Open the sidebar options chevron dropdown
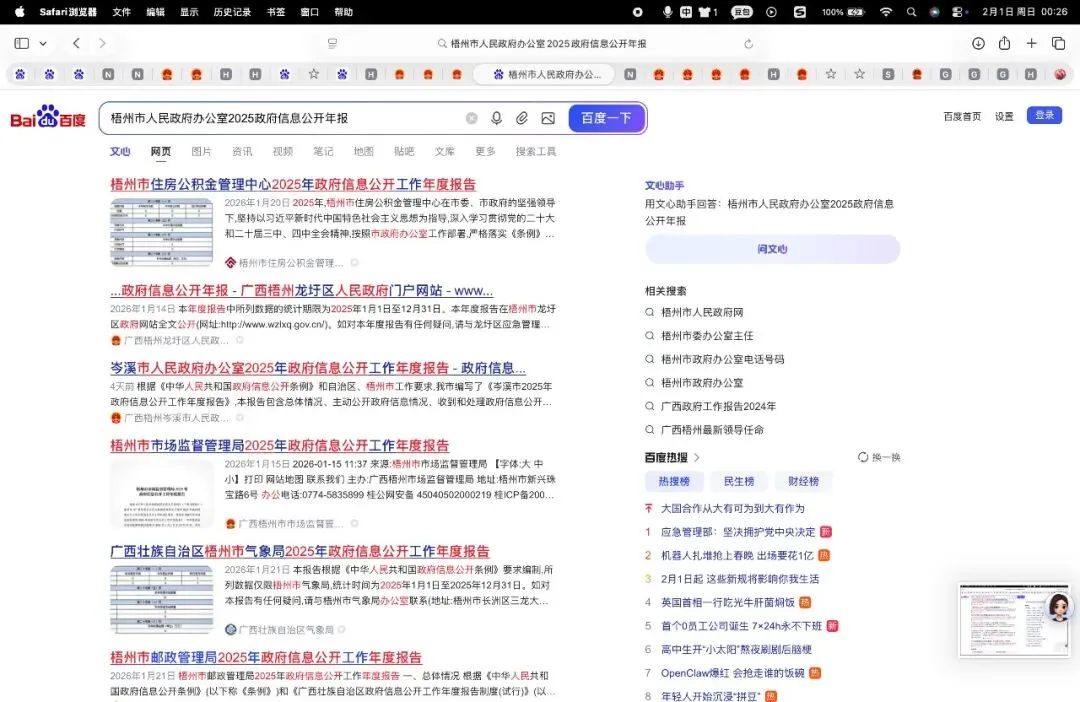 click(x=43, y=43)
